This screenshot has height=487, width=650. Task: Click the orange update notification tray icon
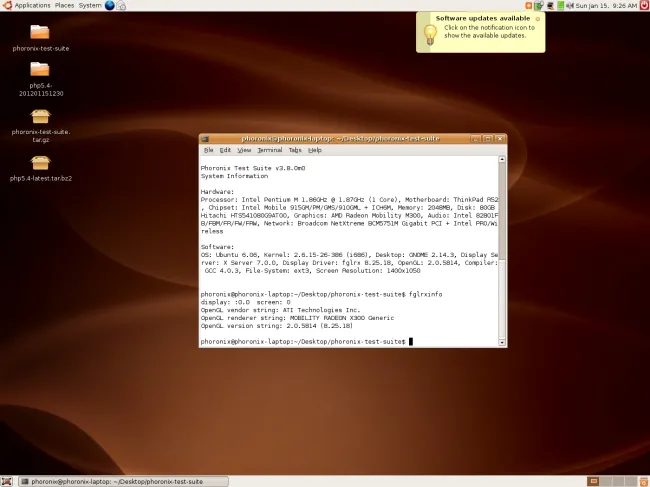coord(528,5)
